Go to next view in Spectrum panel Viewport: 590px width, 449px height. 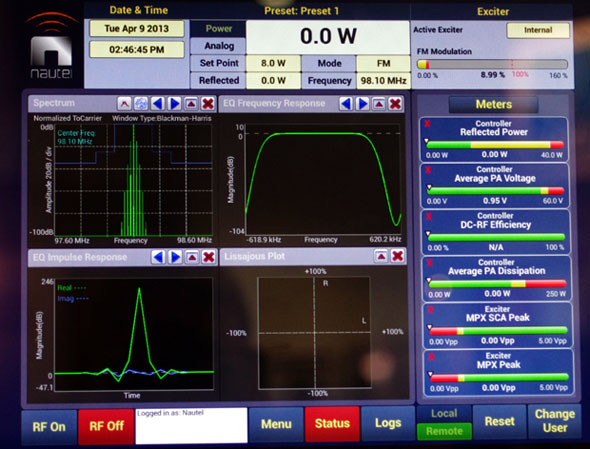pyautogui.click(x=174, y=103)
